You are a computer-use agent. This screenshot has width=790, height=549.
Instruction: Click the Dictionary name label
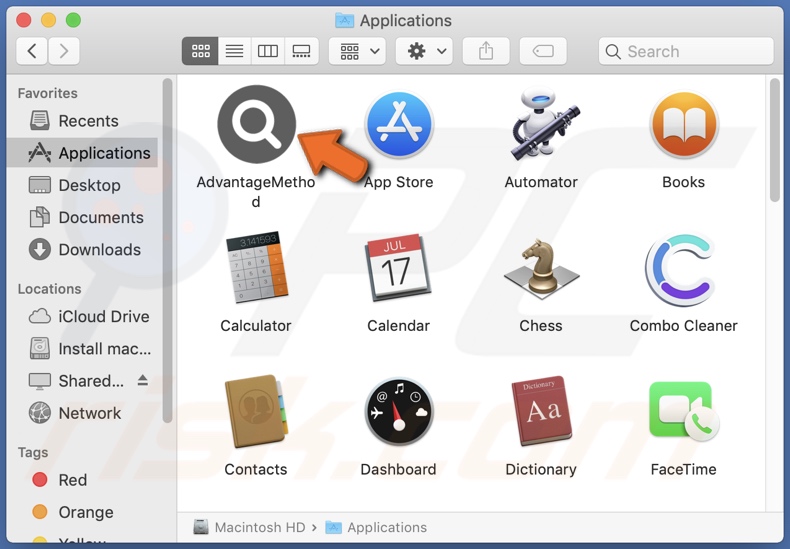click(x=541, y=469)
